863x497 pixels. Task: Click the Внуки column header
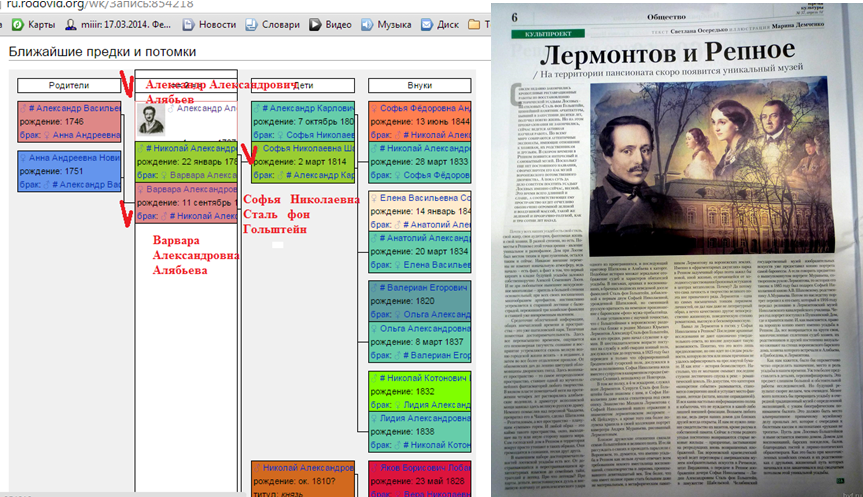click(x=419, y=85)
